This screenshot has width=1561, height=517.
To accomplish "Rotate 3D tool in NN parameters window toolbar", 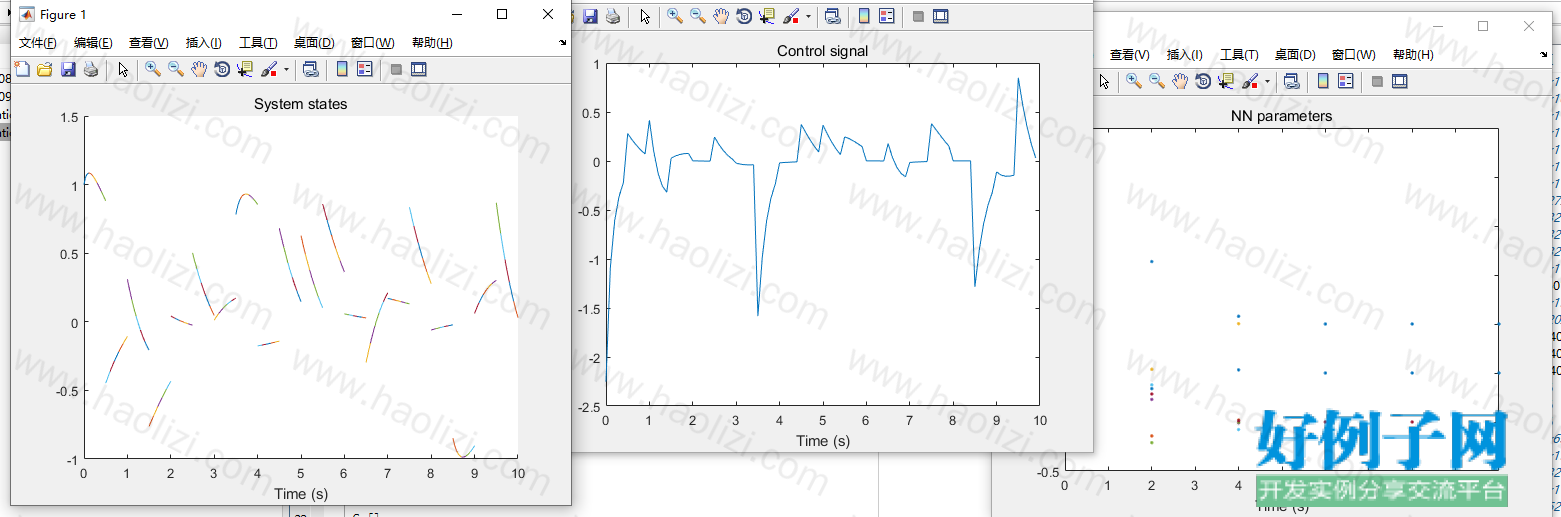I will tap(1203, 81).
